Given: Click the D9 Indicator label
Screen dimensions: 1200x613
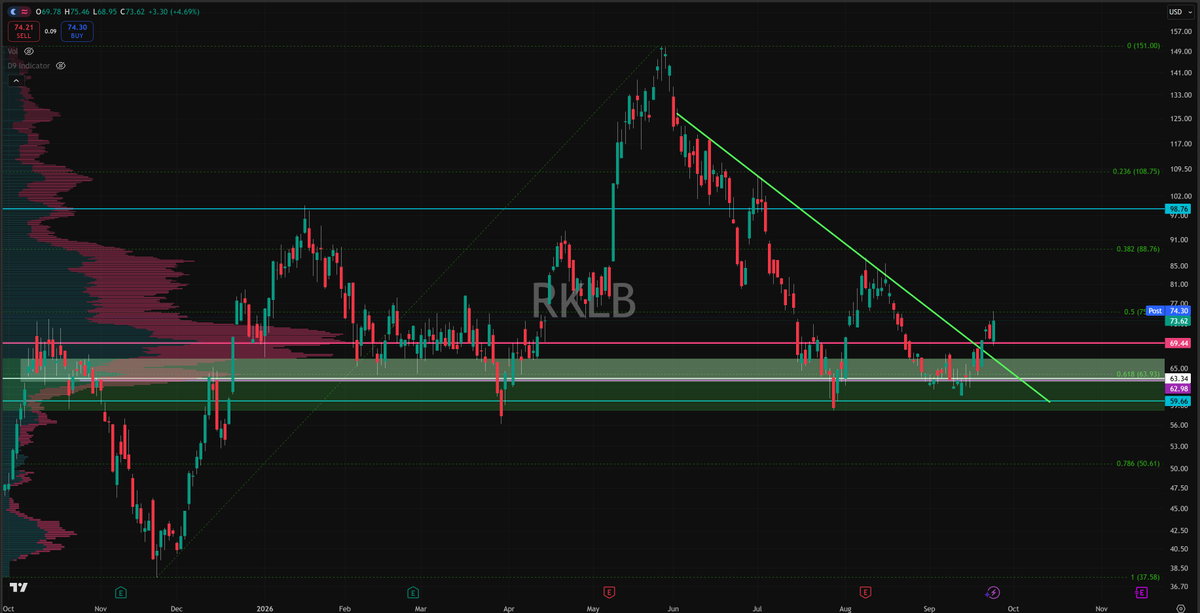Looking at the screenshot, I should pyautogui.click(x=29, y=65).
